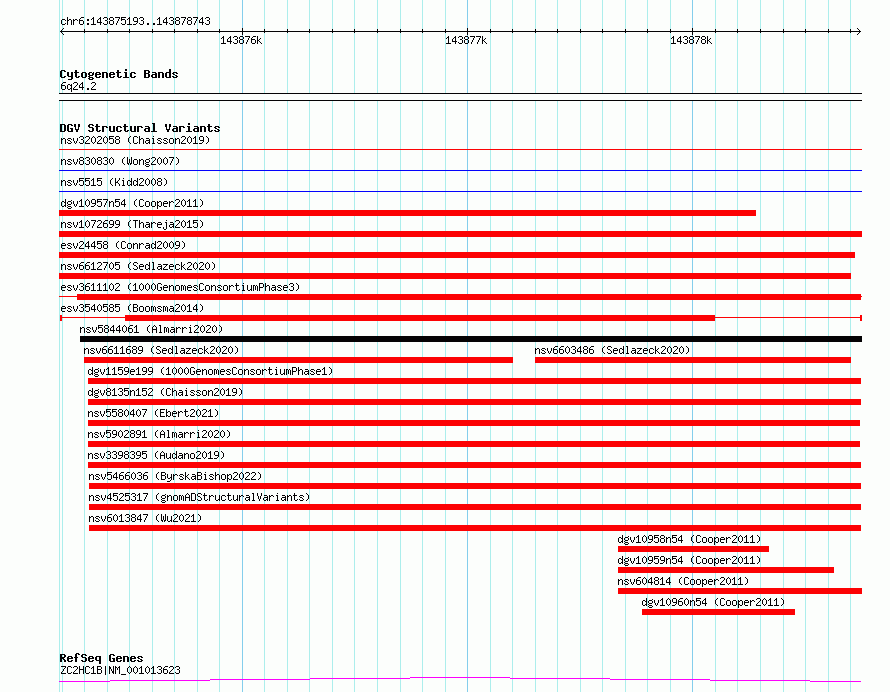Click the esv3540585 (Boomsma2014) label
890x692 pixels.
(132, 308)
